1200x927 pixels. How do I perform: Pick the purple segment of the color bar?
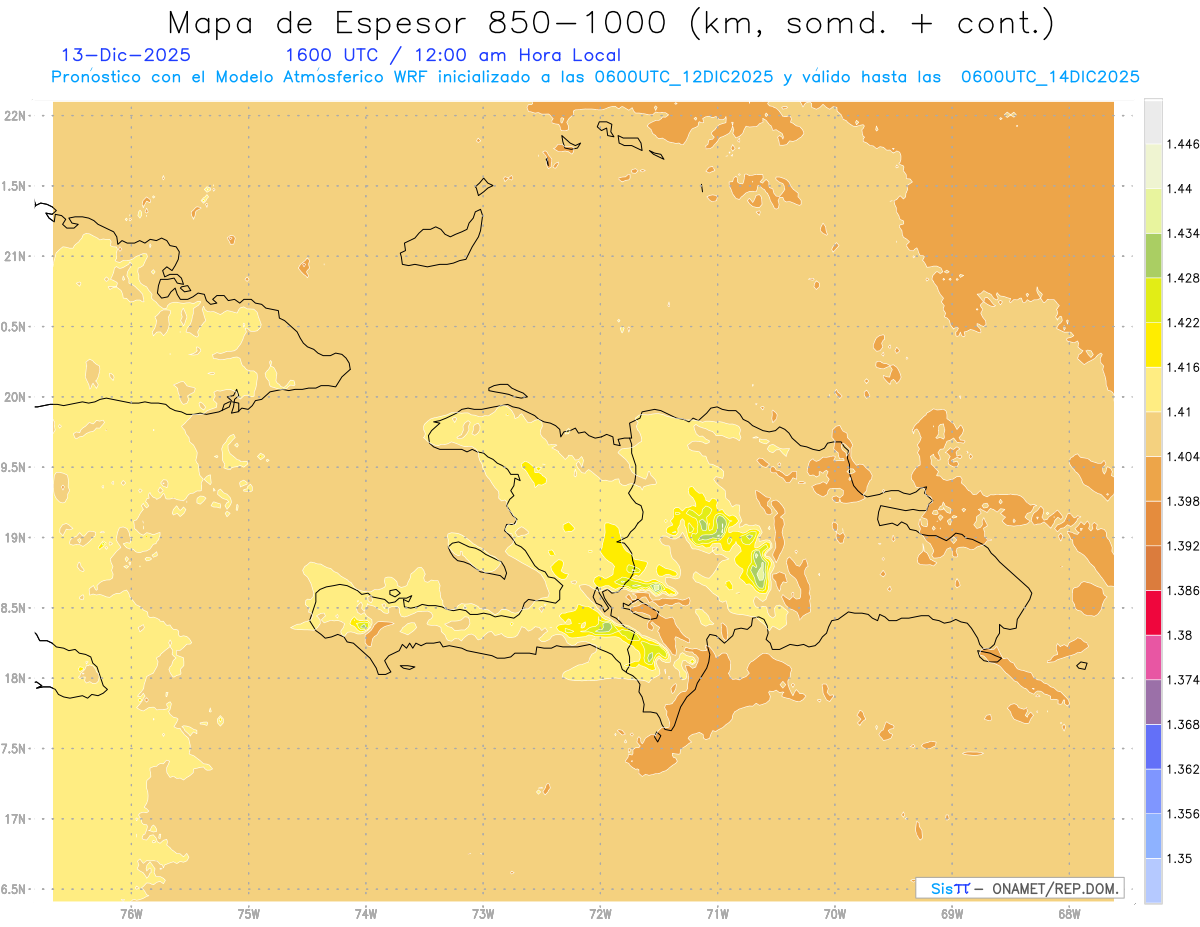pyautogui.click(x=1153, y=702)
